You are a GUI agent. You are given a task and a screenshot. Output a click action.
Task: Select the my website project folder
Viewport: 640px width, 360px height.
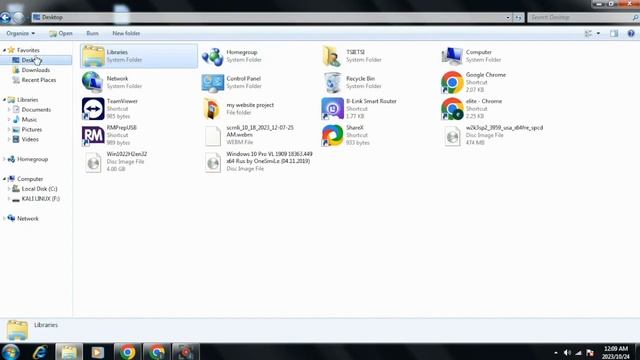click(x=212, y=109)
